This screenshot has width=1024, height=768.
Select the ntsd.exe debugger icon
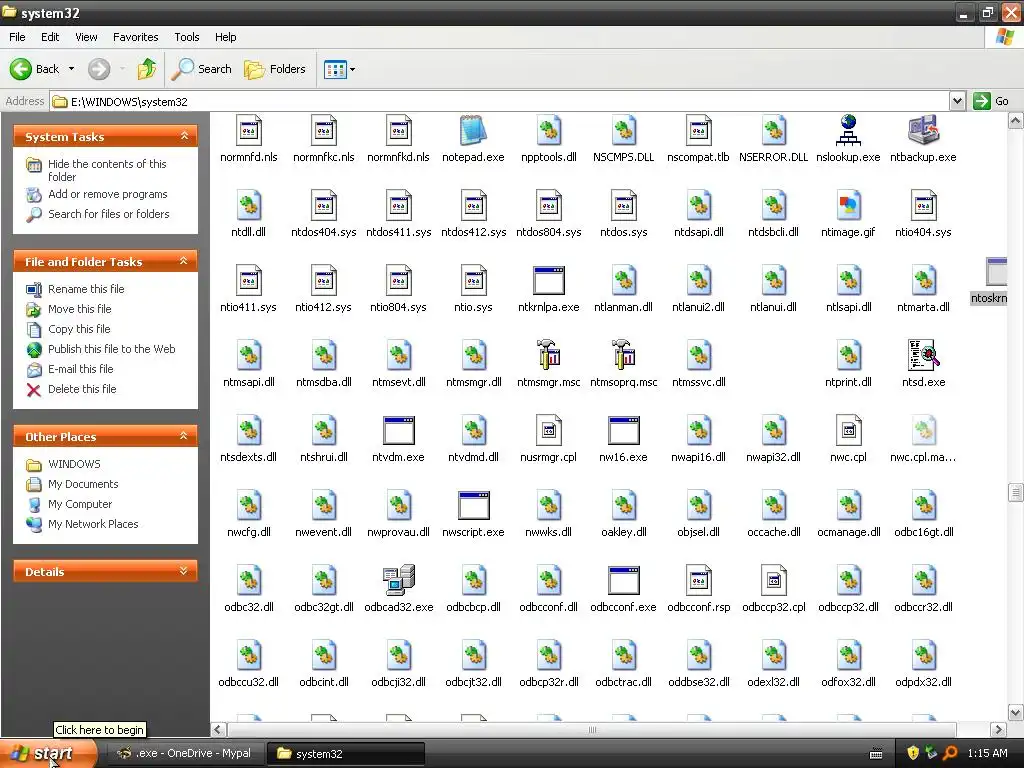tap(923, 355)
